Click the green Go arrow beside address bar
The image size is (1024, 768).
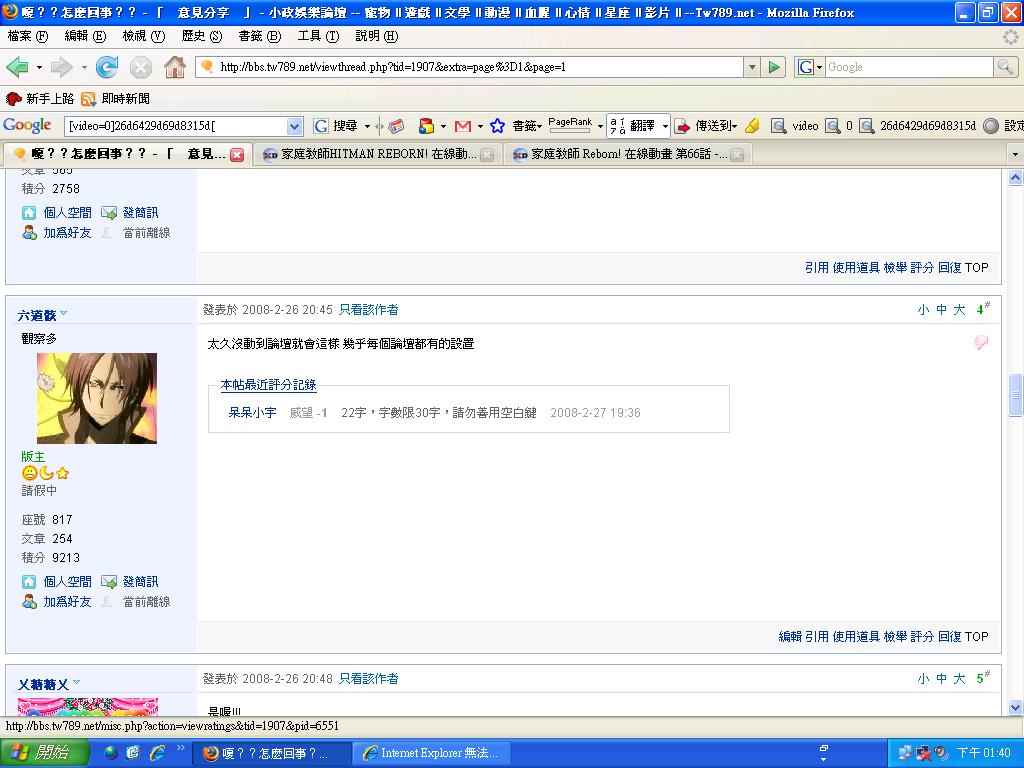point(775,67)
